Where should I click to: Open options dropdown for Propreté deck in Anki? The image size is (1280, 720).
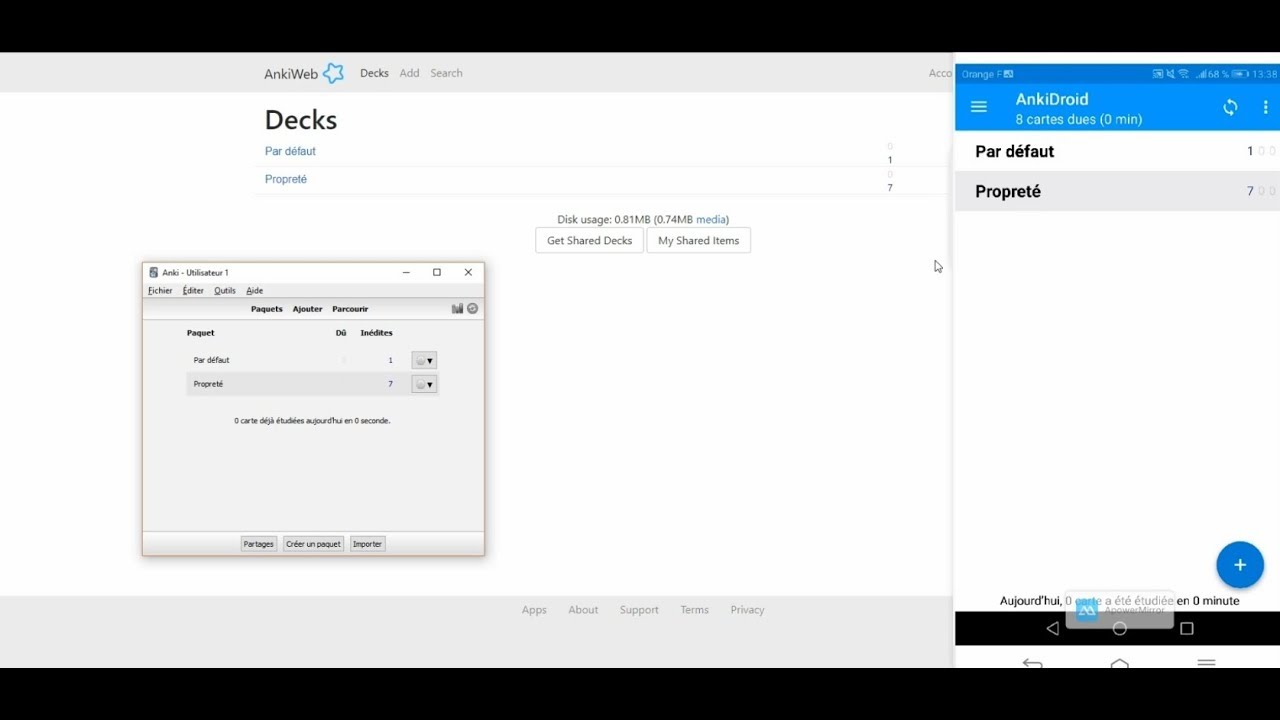pos(424,384)
